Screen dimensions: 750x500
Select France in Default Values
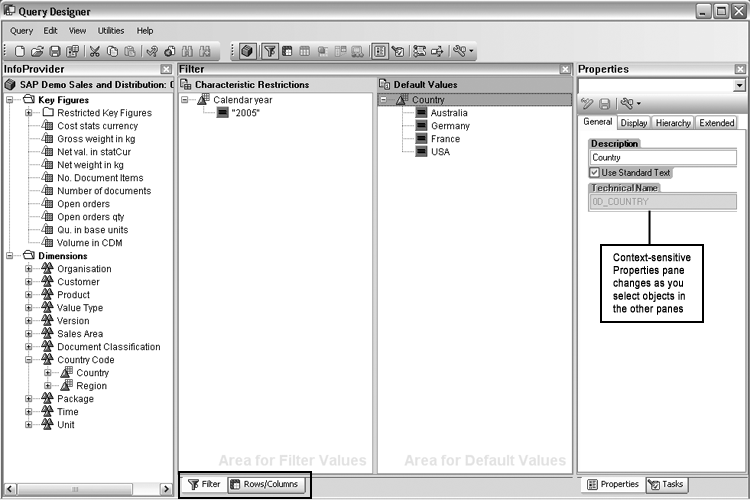tap(445, 139)
